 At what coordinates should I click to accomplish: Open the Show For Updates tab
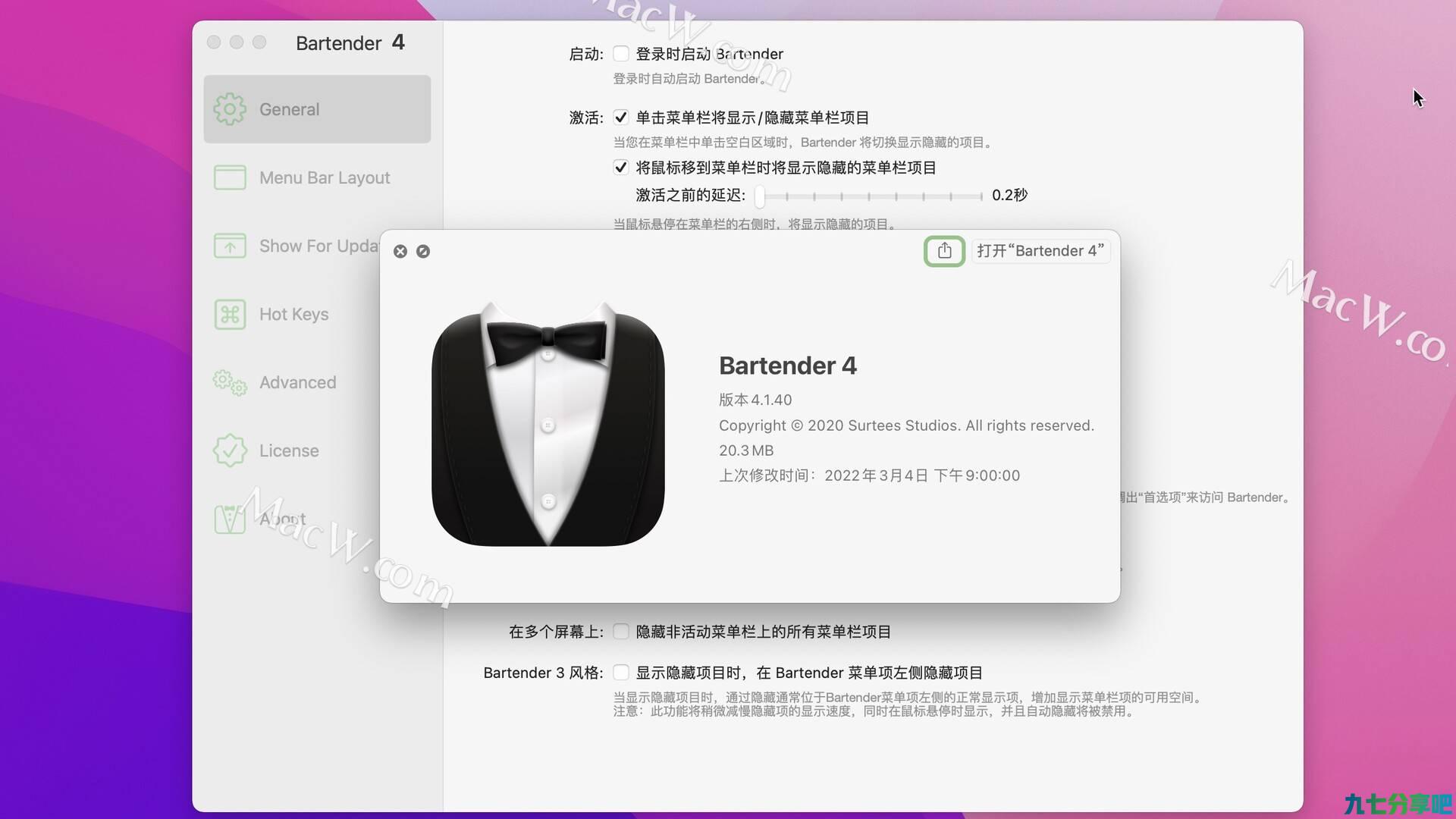click(292, 246)
